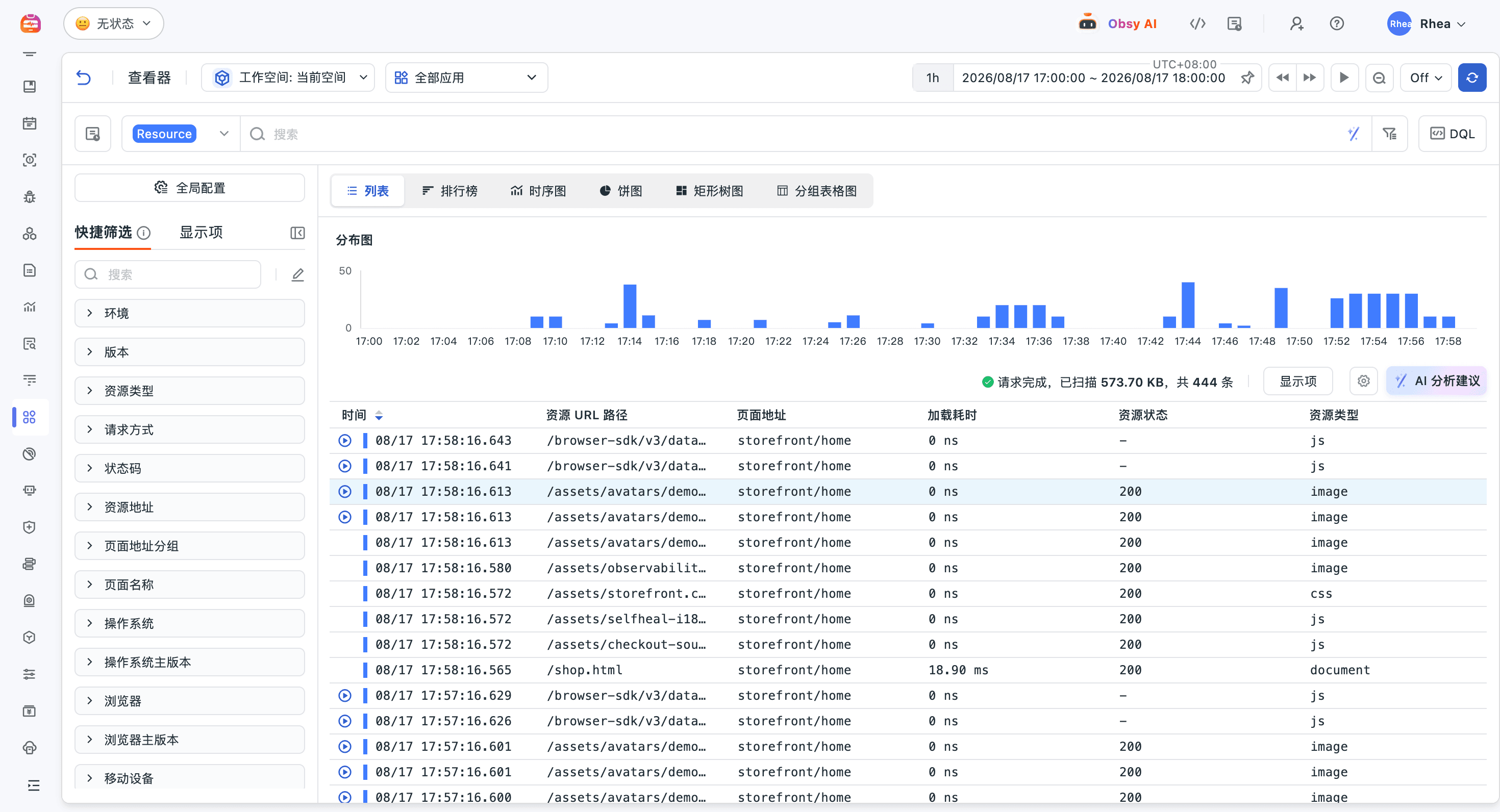Screen dimensions: 1500x812
Task: Click the histogram bar at 17:14
Action: coord(630,306)
